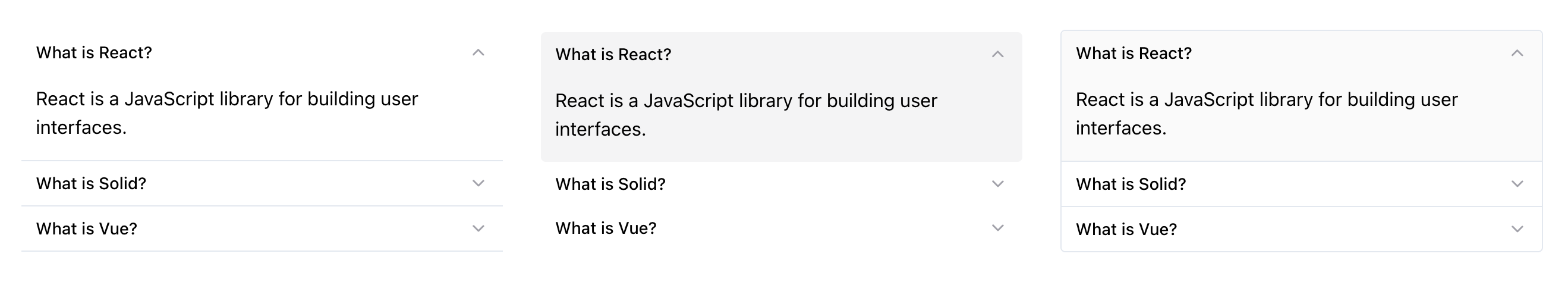Collapse "What is React?" title in bordered right accordion
The height and width of the screenshot is (288, 1568).
tap(1134, 54)
